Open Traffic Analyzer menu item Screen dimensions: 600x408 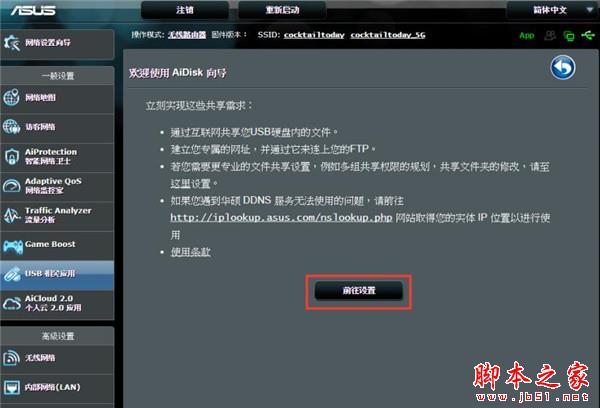[57, 215]
